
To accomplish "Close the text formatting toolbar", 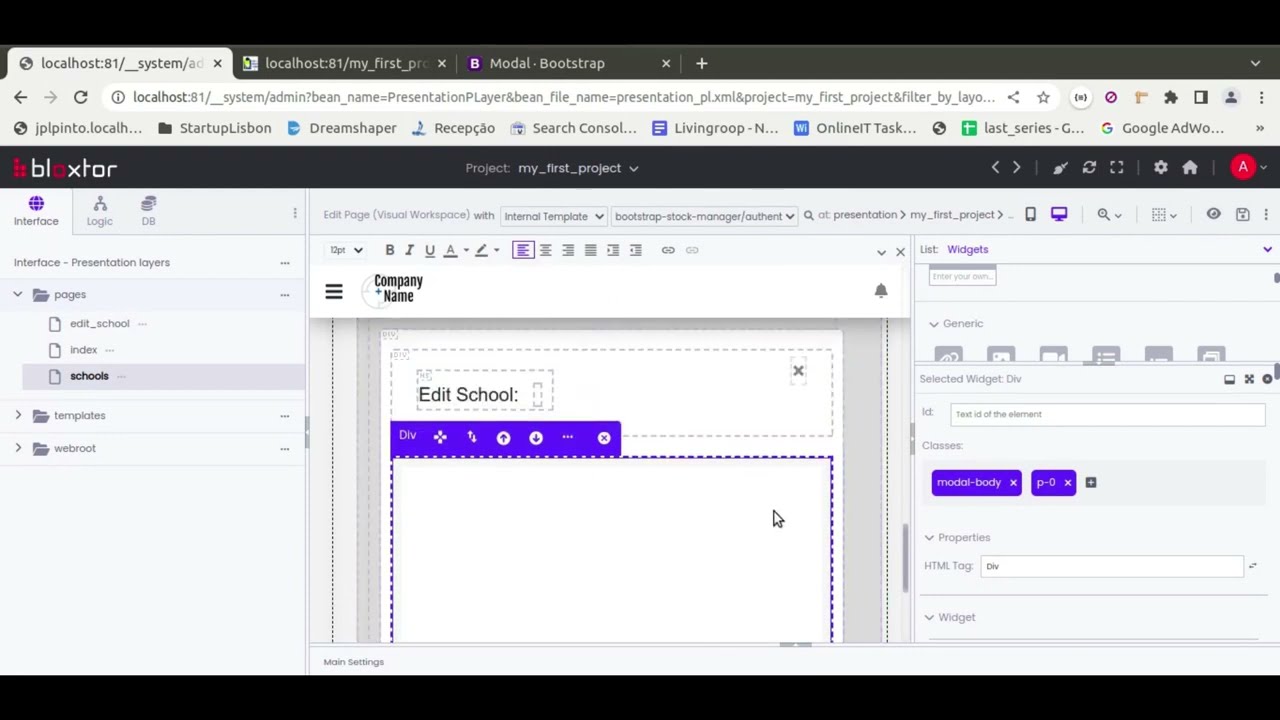I will click(900, 252).
